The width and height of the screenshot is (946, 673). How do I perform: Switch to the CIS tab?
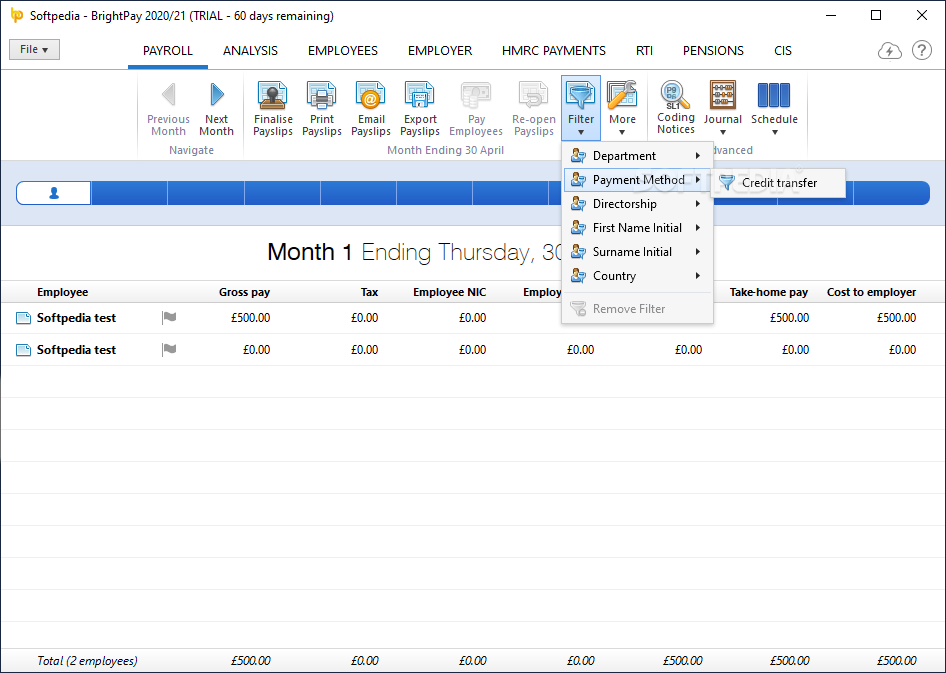783,51
